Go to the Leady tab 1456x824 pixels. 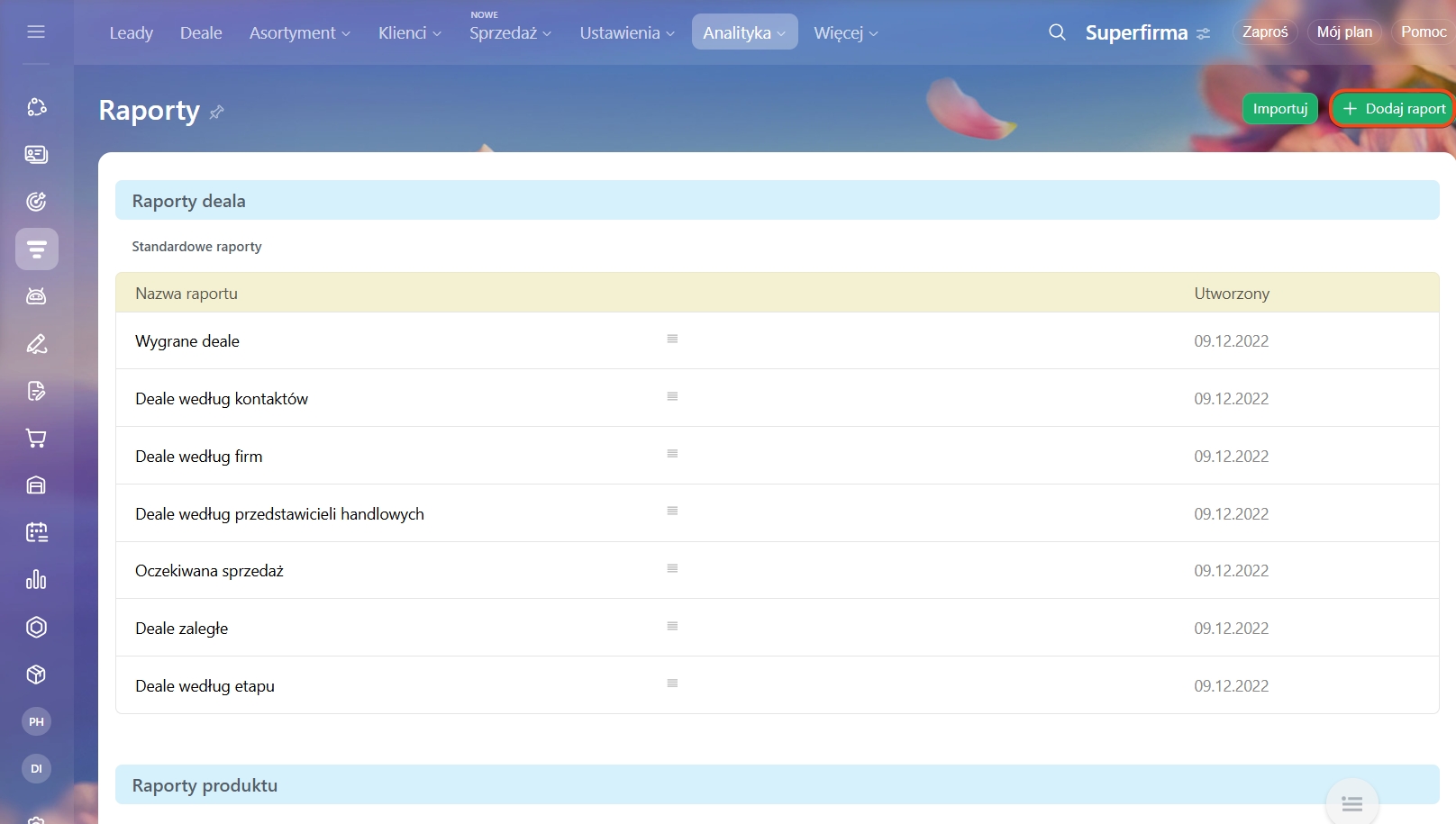pyautogui.click(x=132, y=33)
